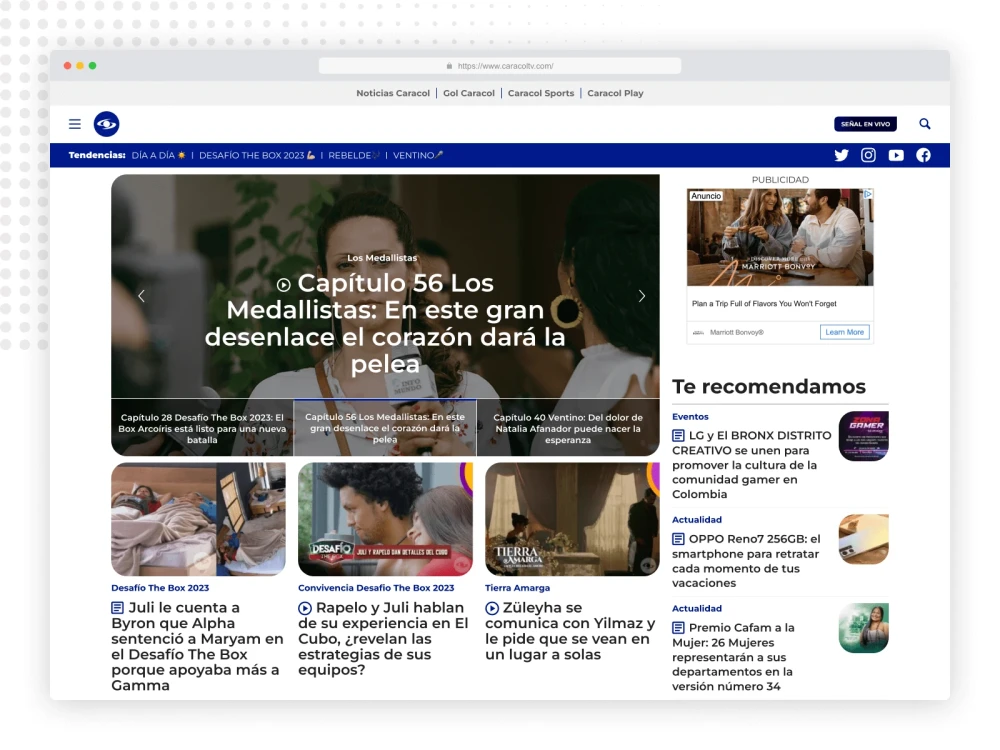Viewport: 1000px width, 750px height.
Task: Click the Señal en Vivo button
Action: click(865, 124)
